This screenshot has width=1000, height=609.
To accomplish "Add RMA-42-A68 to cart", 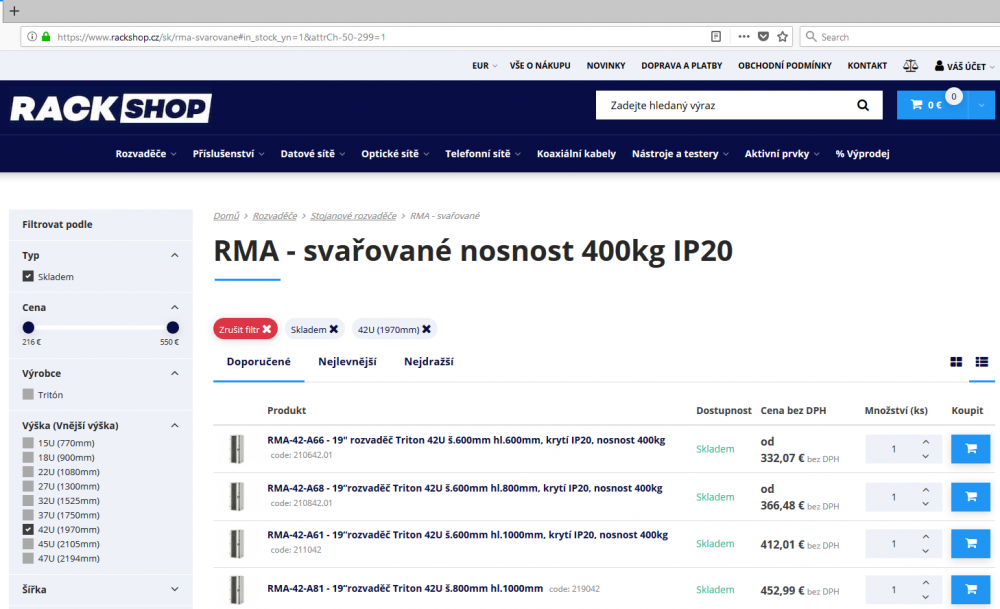I will (x=970, y=497).
